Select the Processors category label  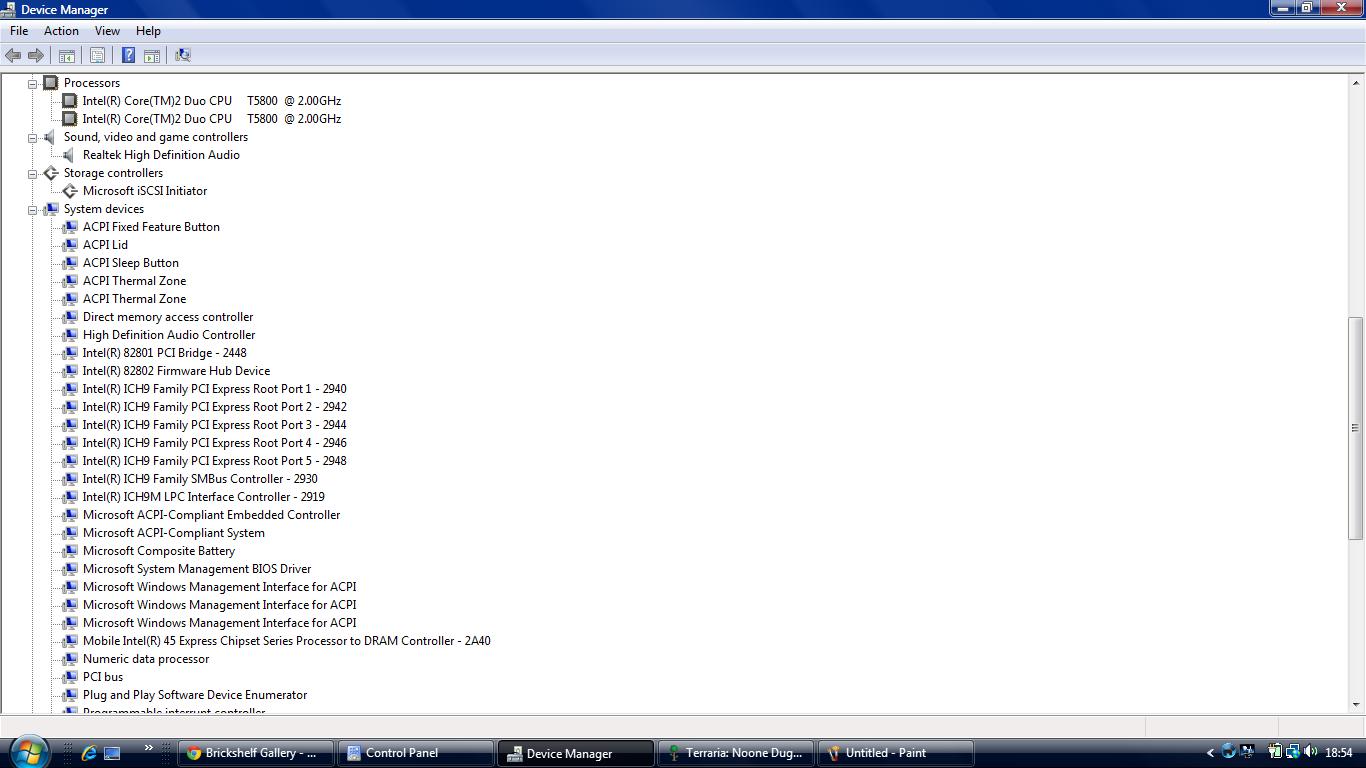pyautogui.click(x=92, y=83)
